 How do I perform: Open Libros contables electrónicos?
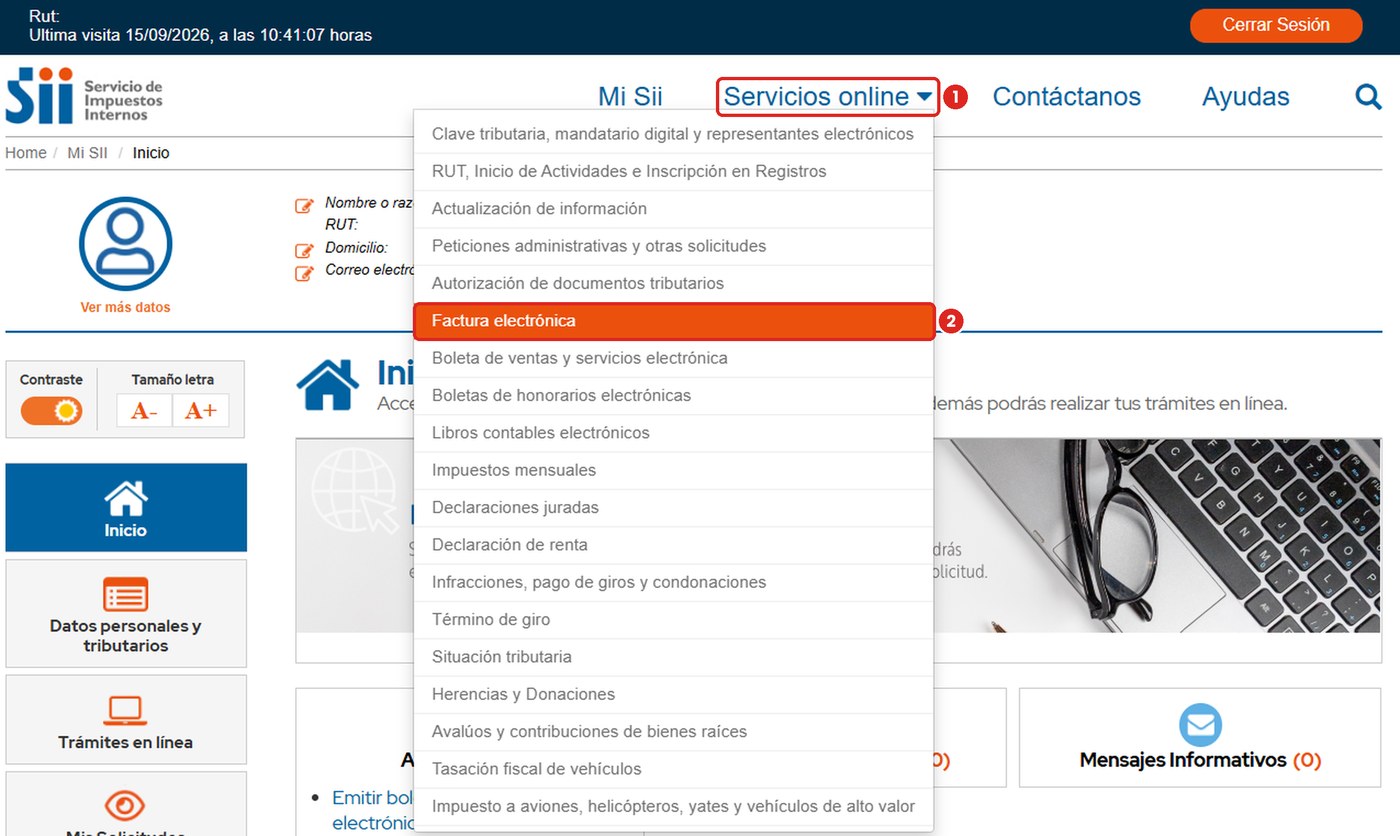(x=674, y=433)
